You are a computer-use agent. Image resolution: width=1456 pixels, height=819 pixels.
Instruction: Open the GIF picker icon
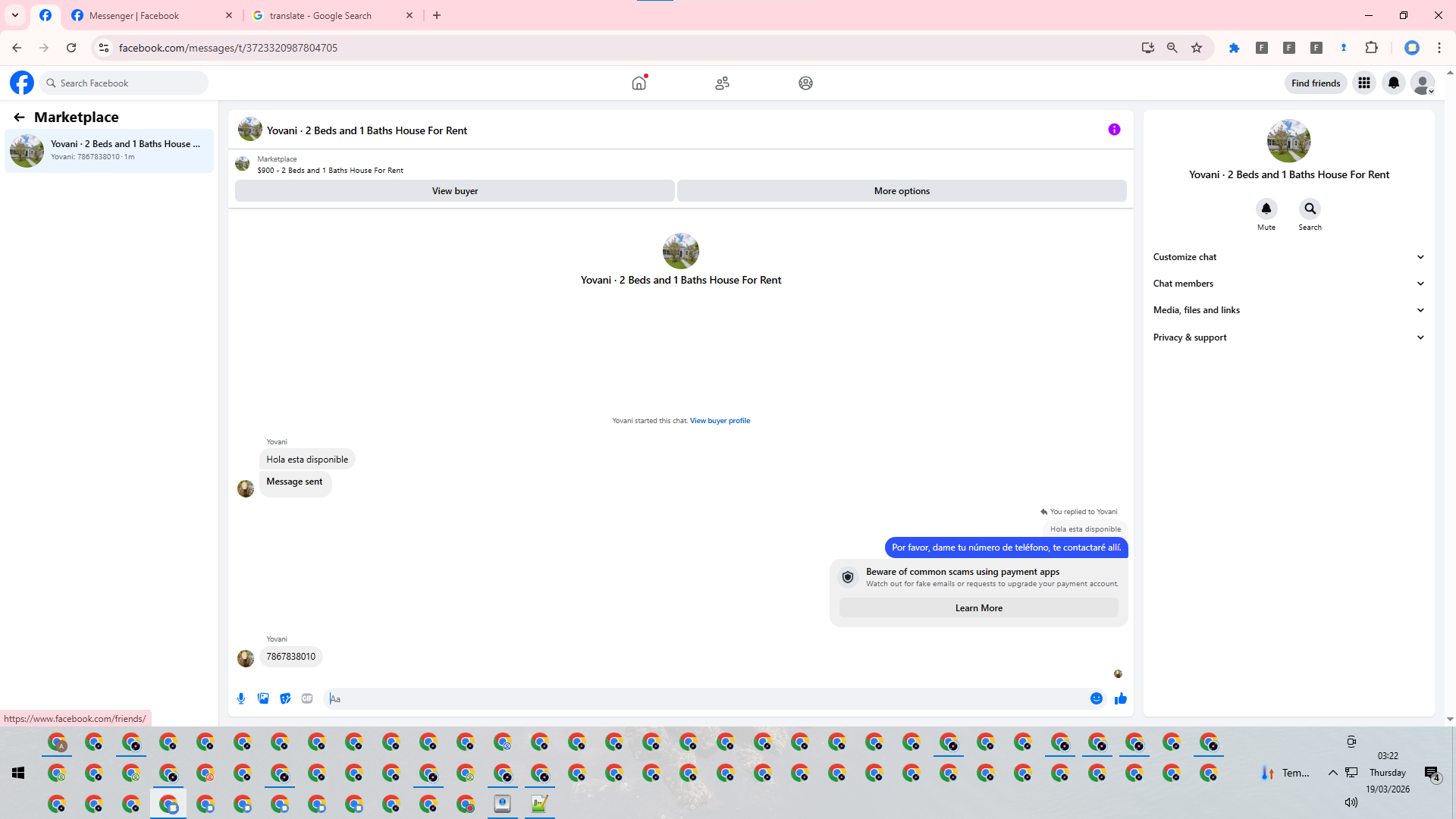click(307, 698)
